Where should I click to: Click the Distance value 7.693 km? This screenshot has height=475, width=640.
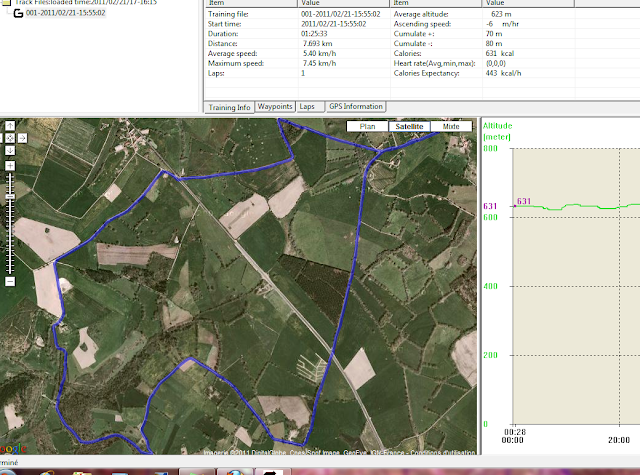(318, 43)
